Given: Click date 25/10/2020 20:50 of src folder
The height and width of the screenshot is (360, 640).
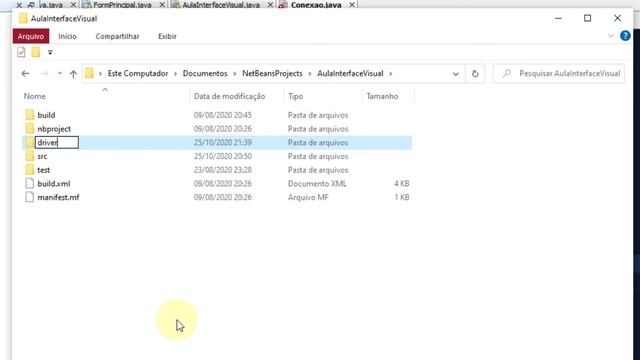Looking at the screenshot, I should coord(222,156).
